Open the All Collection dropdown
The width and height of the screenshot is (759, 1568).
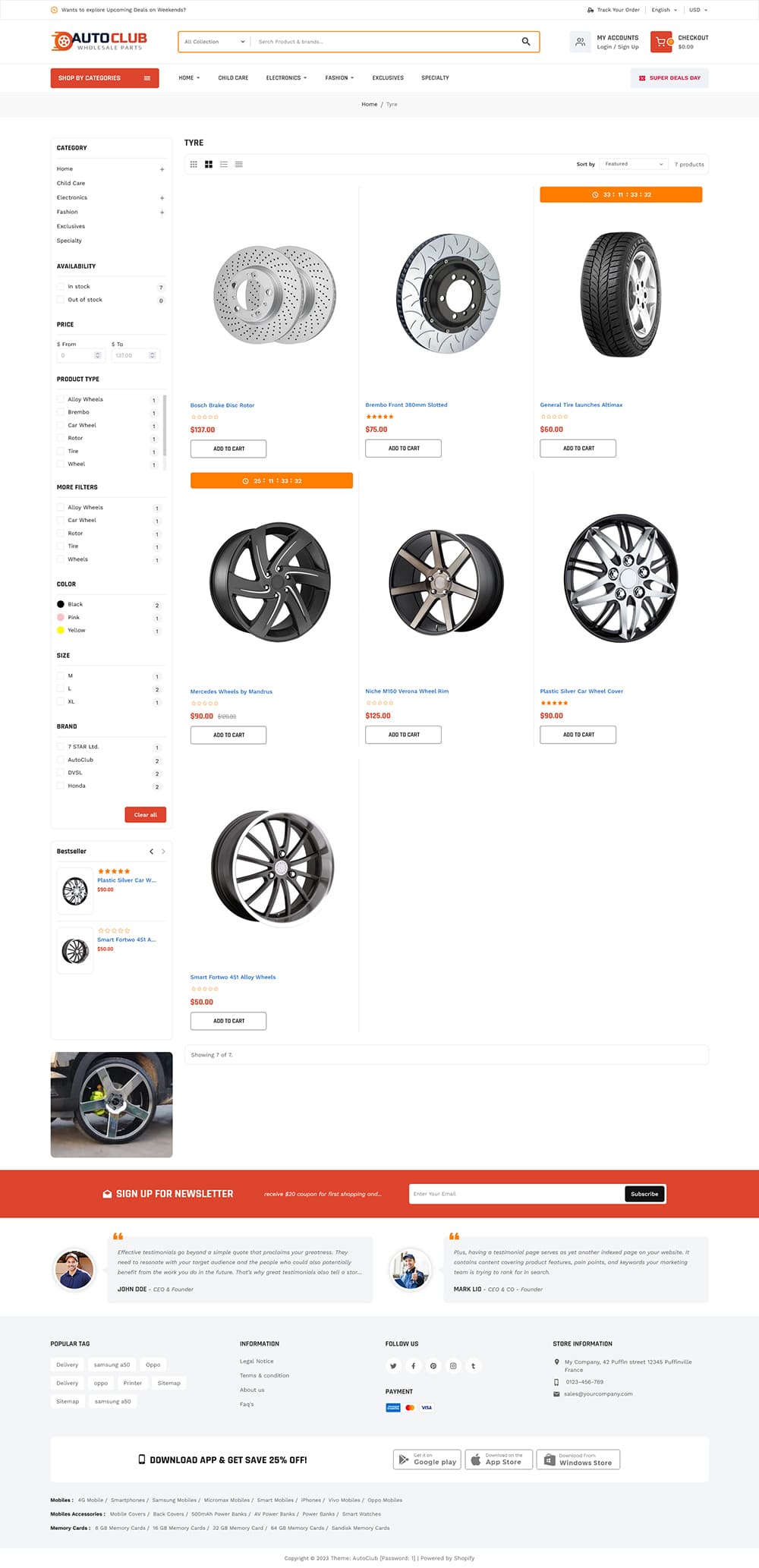(x=213, y=42)
